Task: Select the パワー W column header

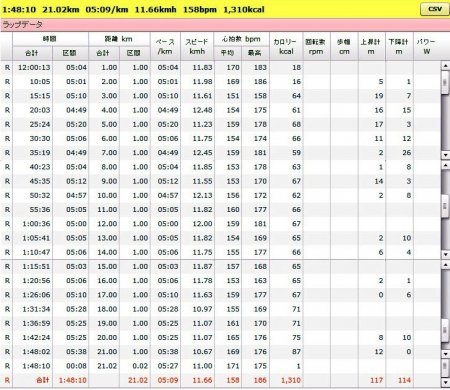Action: click(x=427, y=47)
